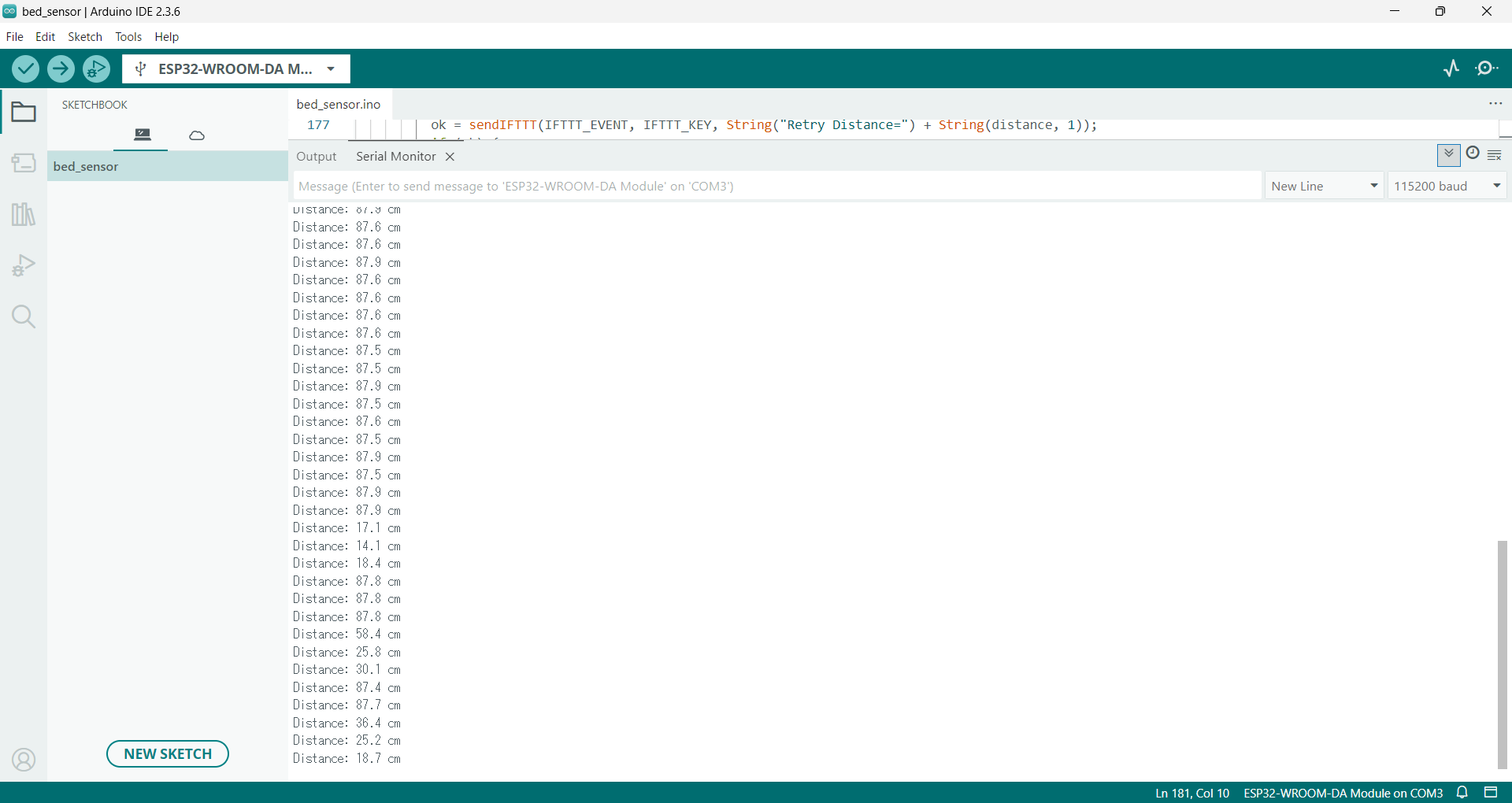Open the Library Manager sidebar icon
The width and height of the screenshot is (1512, 803).
coord(24,214)
